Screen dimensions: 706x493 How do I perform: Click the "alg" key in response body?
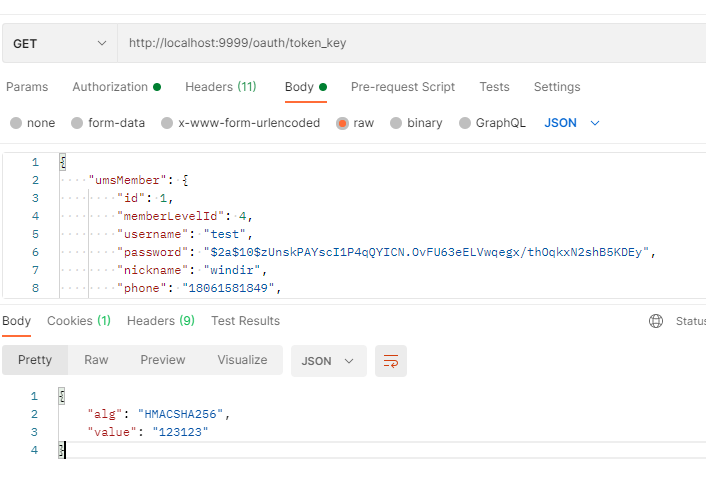[105, 414]
